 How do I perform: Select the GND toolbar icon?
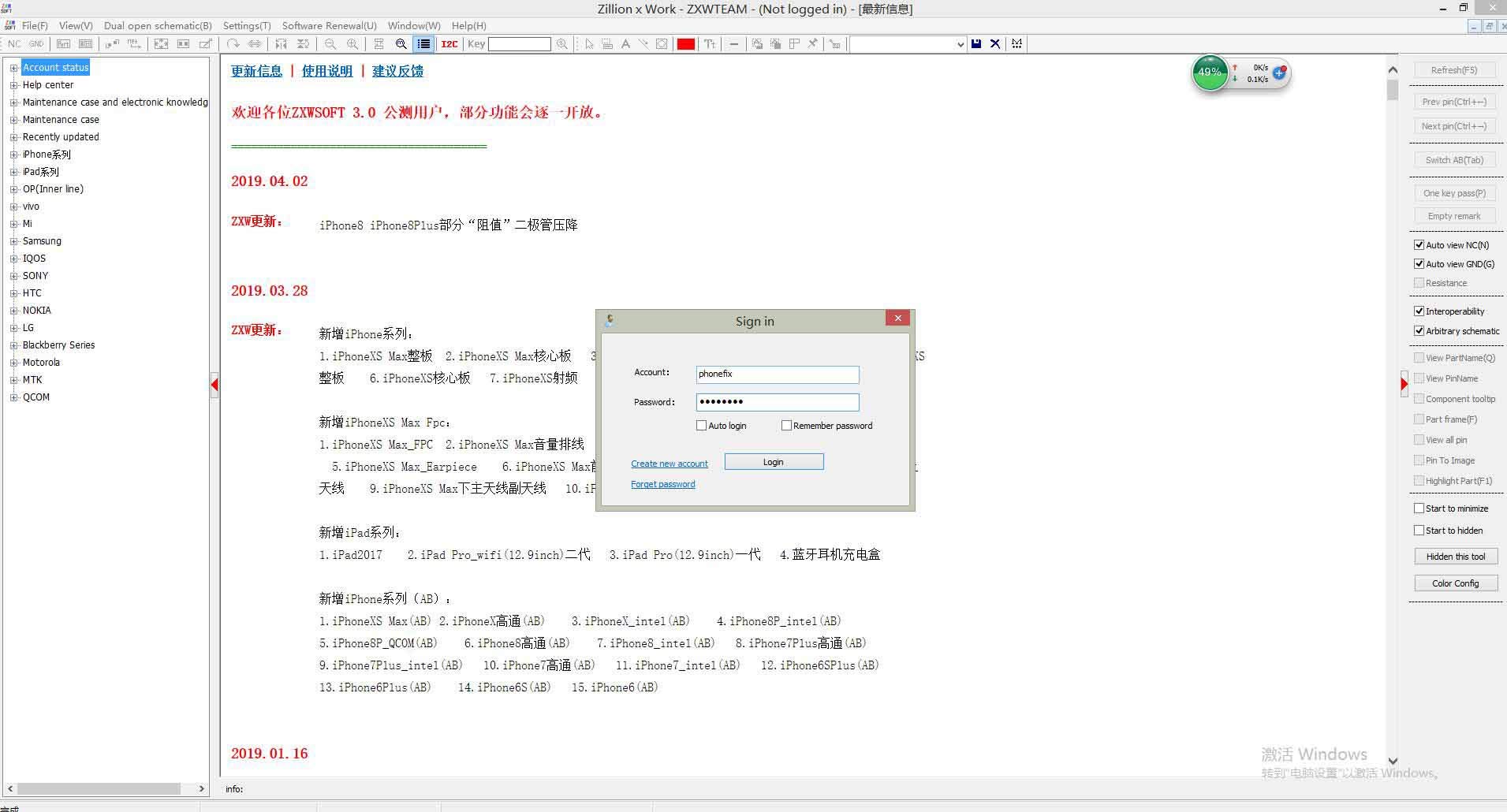(x=35, y=44)
